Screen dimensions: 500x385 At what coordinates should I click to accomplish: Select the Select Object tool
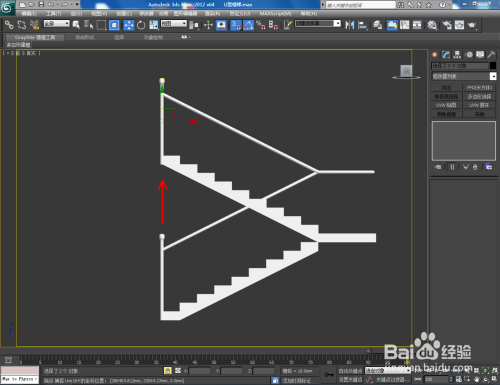pyautogui.click(x=76, y=25)
